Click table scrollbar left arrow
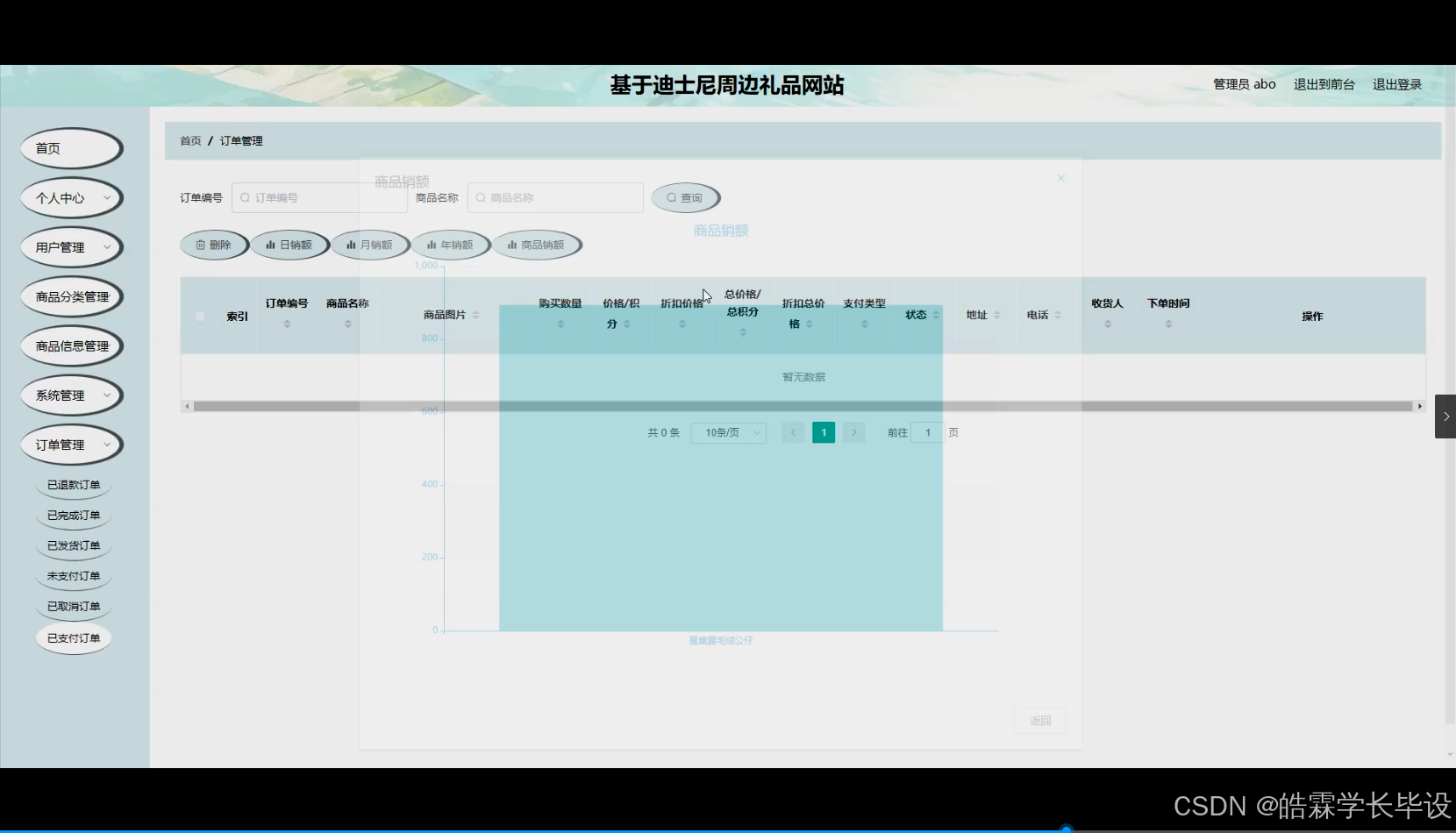The height and width of the screenshot is (833, 1456). tap(187, 406)
